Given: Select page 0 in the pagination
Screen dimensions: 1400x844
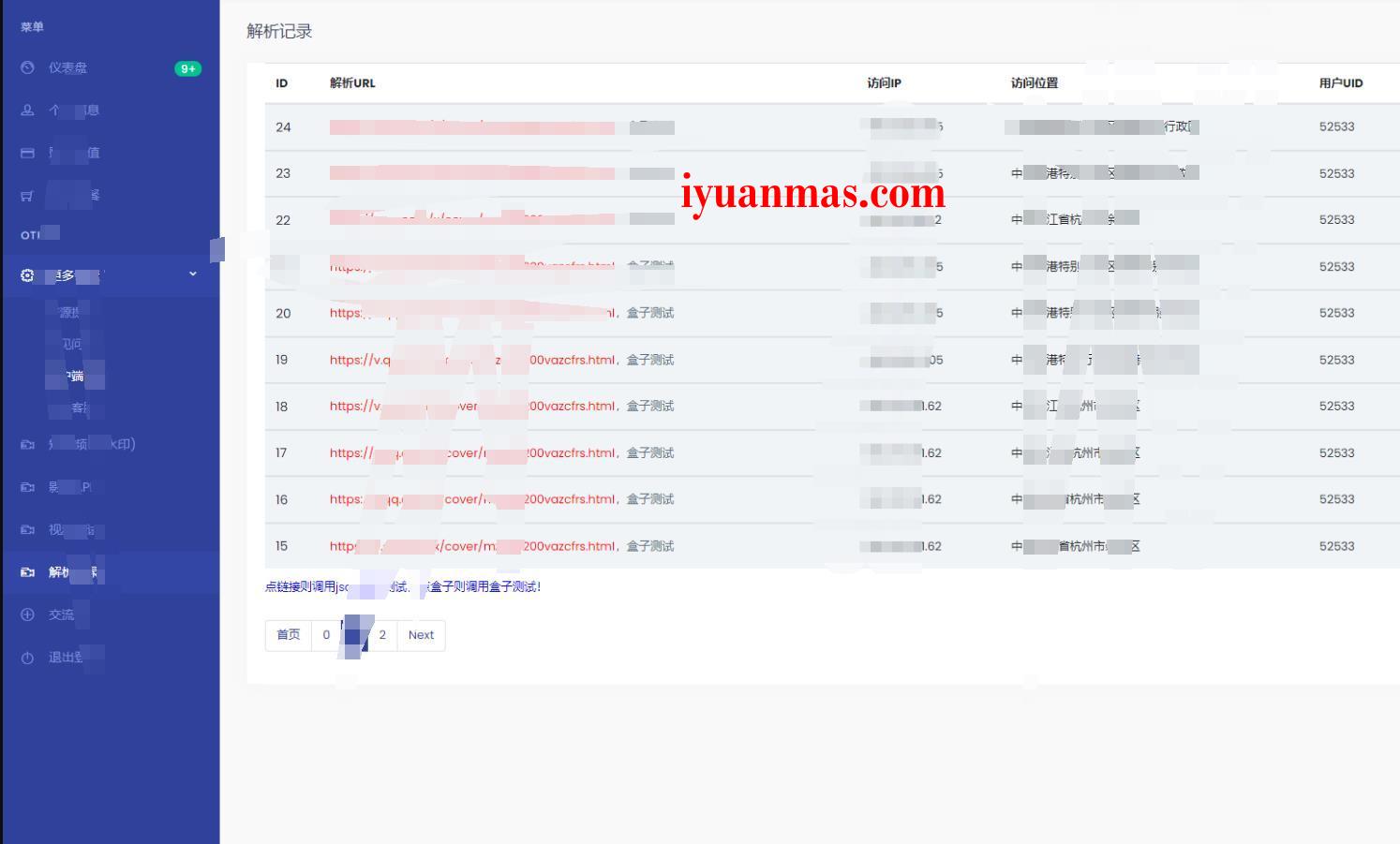Looking at the screenshot, I should click(326, 635).
